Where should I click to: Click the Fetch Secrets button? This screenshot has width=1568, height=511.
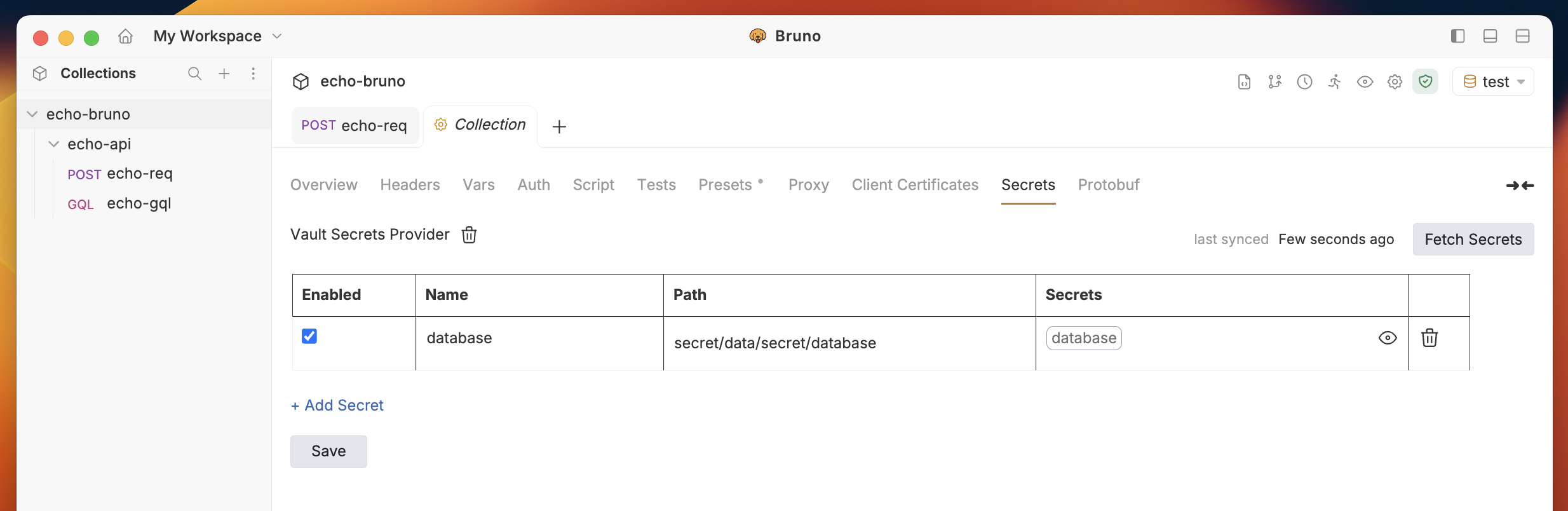pyautogui.click(x=1473, y=240)
